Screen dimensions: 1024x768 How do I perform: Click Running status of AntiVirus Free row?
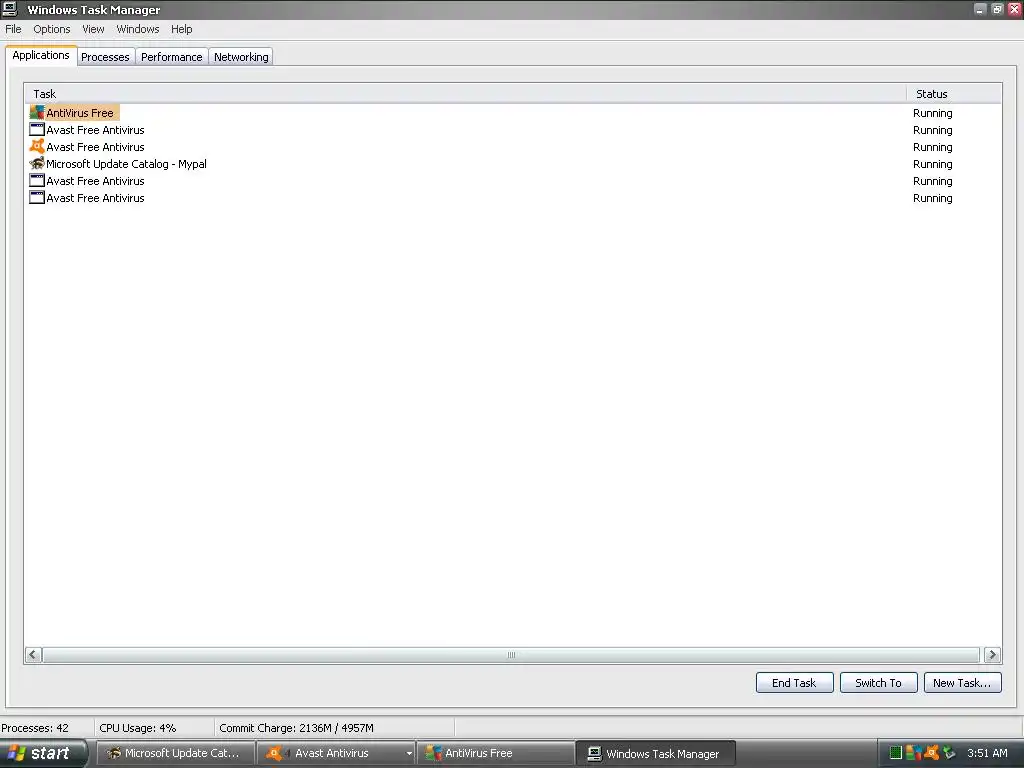[x=933, y=113]
